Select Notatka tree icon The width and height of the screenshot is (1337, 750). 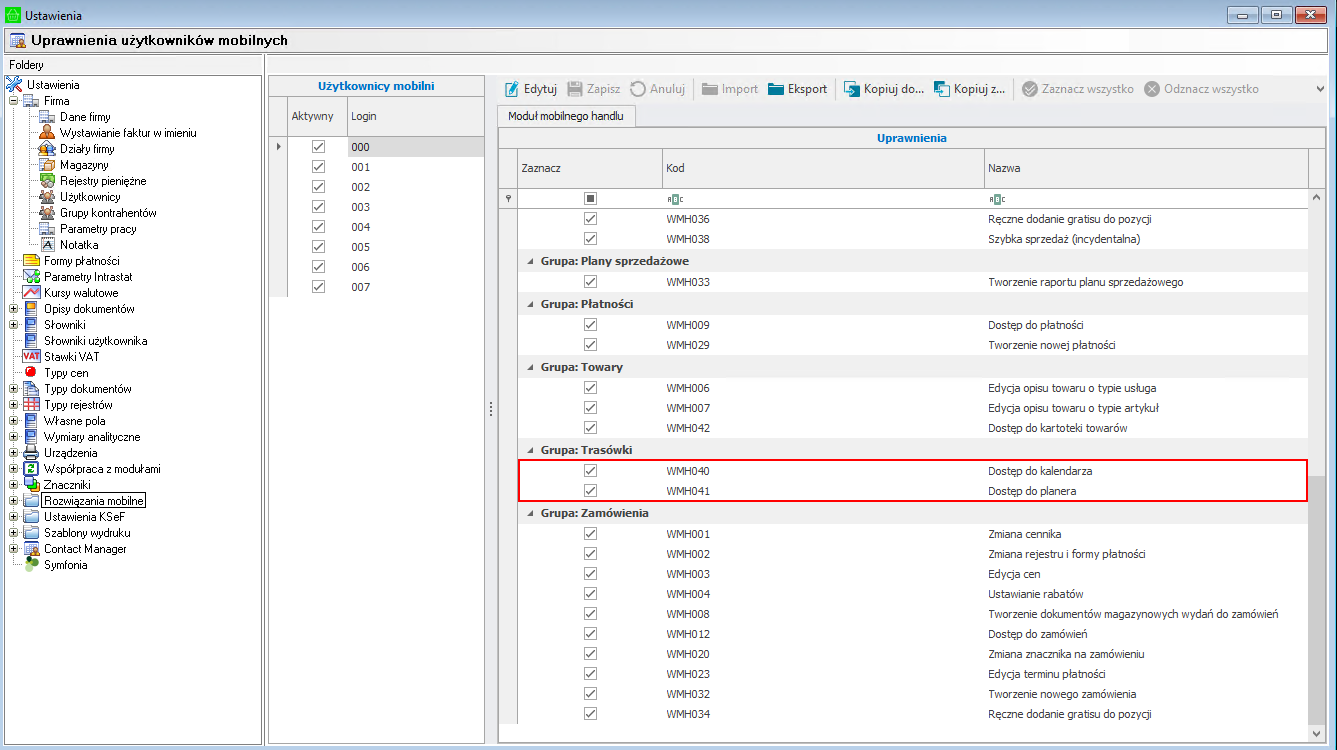click(x=47, y=245)
